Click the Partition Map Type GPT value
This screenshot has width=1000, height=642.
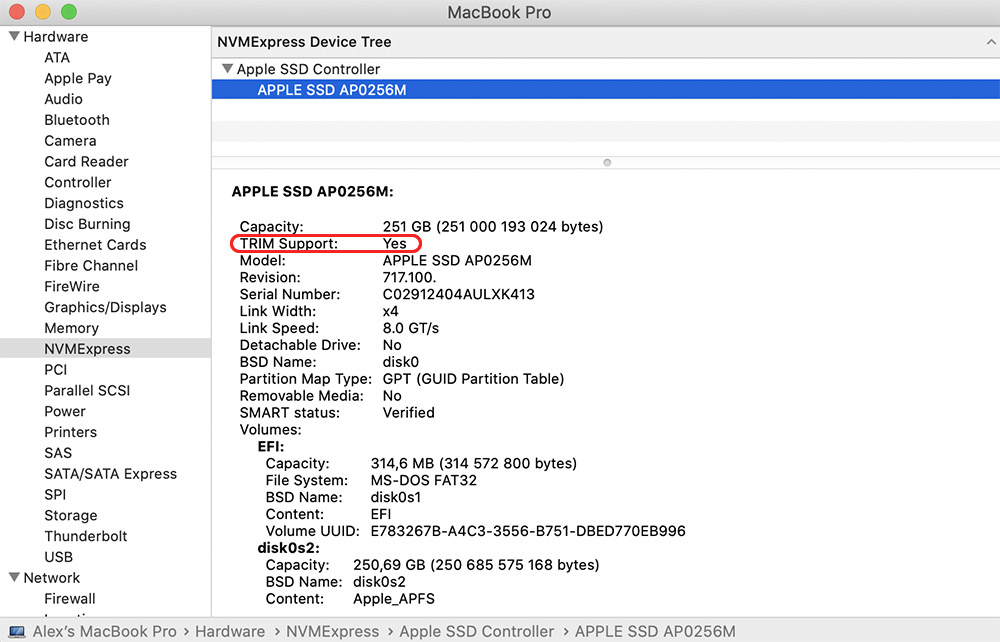[x=473, y=379]
